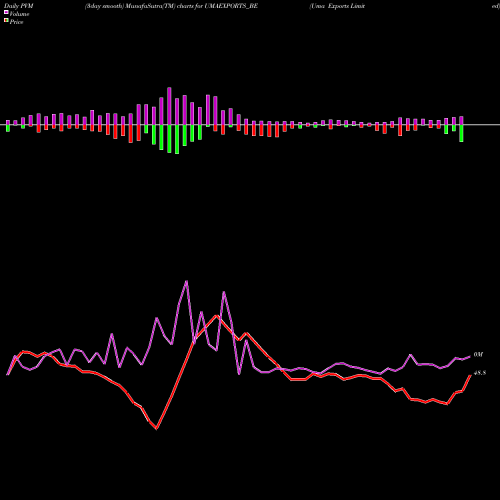
Task: Click the Volume legend color swatch
Action: pyautogui.click(x=6, y=13)
